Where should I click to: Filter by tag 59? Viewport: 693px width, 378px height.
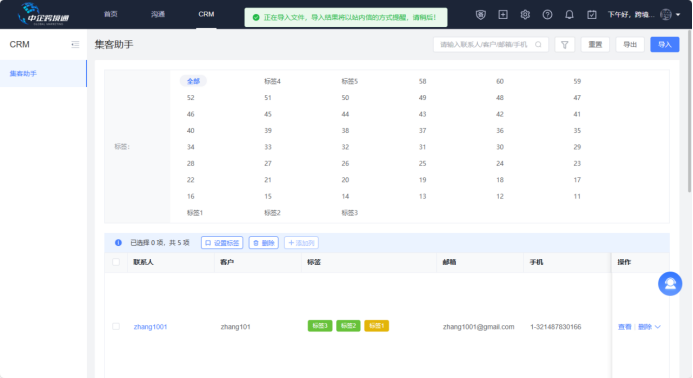[x=577, y=81]
